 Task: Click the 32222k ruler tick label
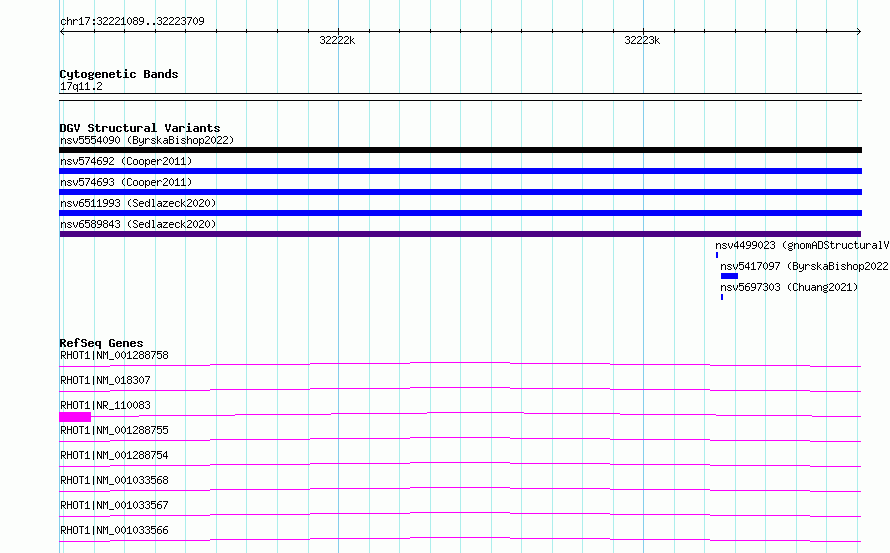tap(337, 40)
